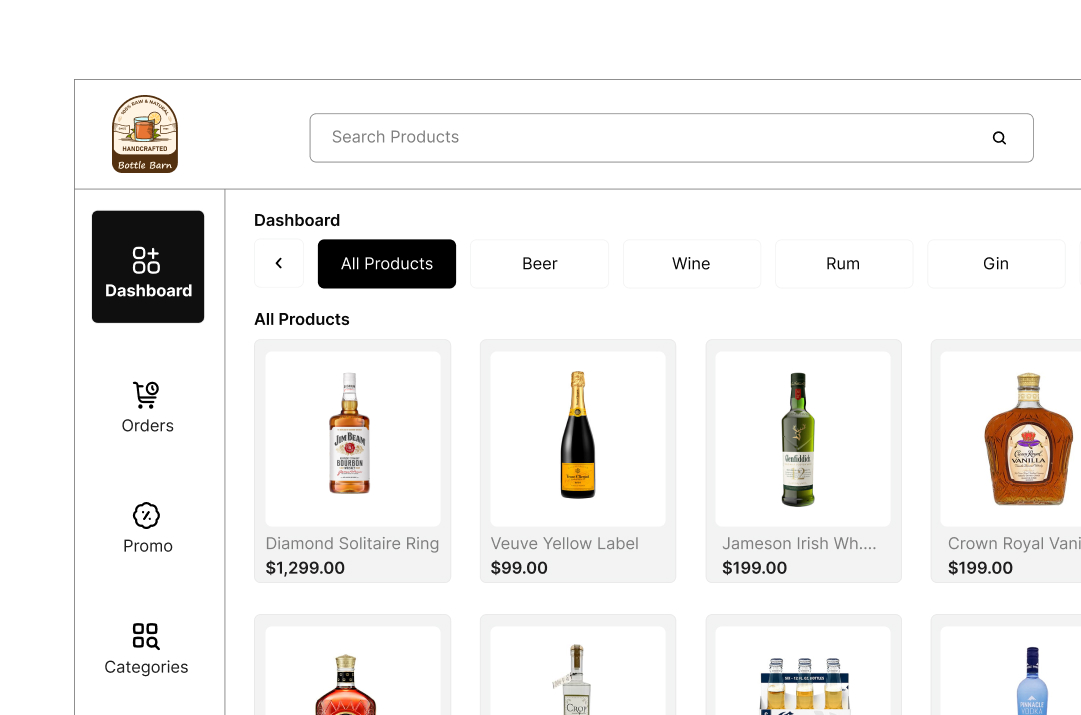1081x715 pixels.
Task: Click the search magnifier icon
Action: coord(999,138)
